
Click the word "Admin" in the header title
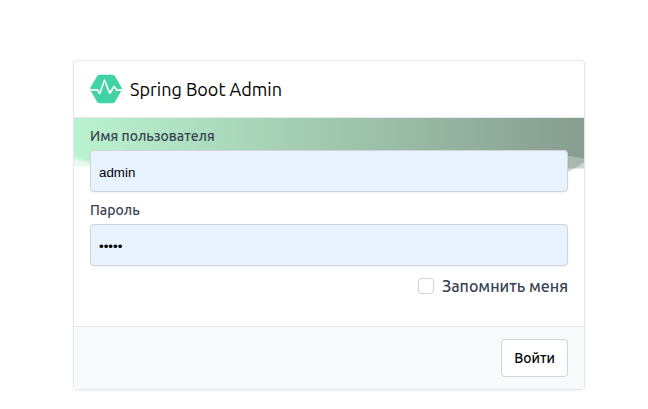click(256, 90)
